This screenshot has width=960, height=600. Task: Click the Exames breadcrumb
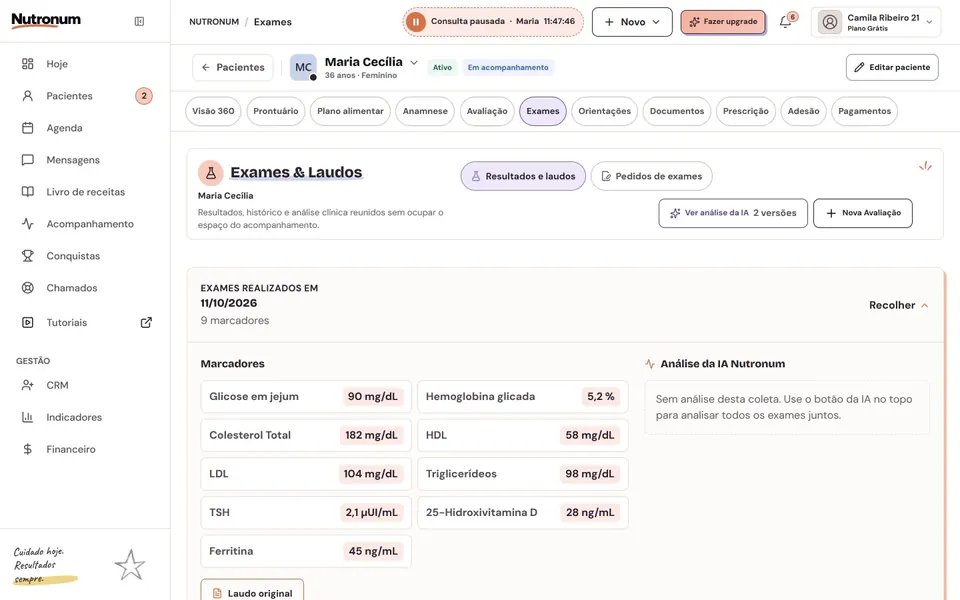coord(272,22)
